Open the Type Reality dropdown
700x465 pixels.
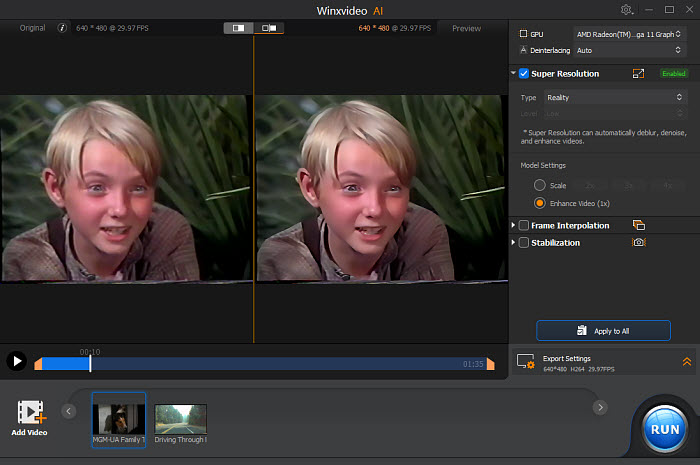click(615, 97)
